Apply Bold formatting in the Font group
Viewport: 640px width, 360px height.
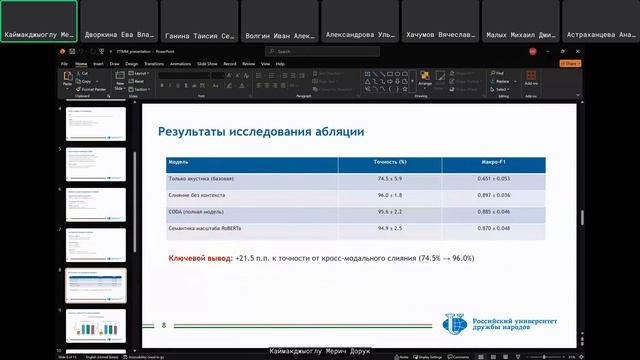coord(162,86)
